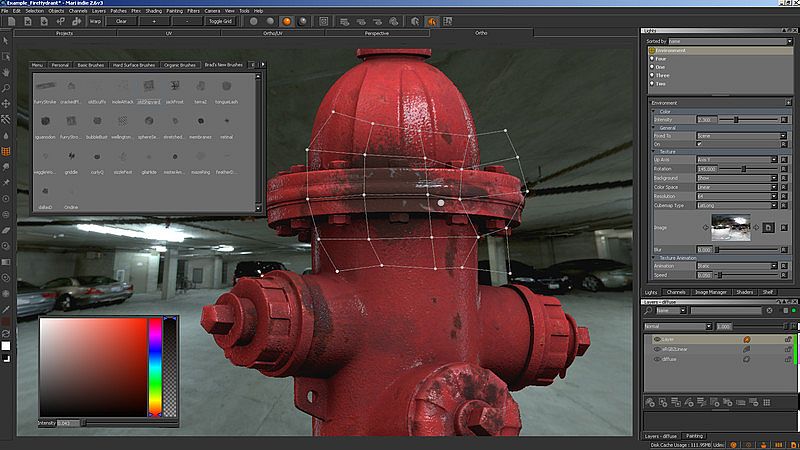Click the rainbow hue slider strip
The height and width of the screenshot is (450, 800).
coord(155,367)
